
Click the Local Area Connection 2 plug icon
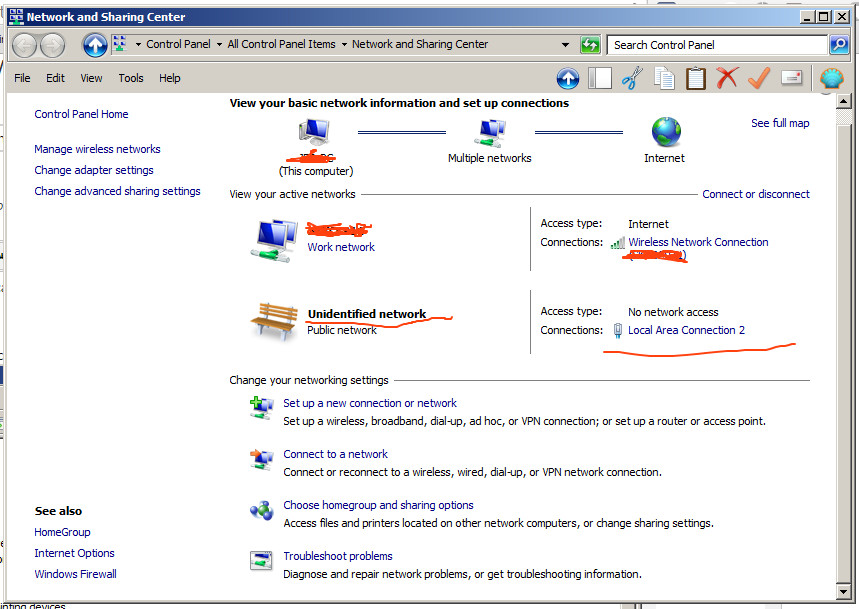(x=617, y=330)
